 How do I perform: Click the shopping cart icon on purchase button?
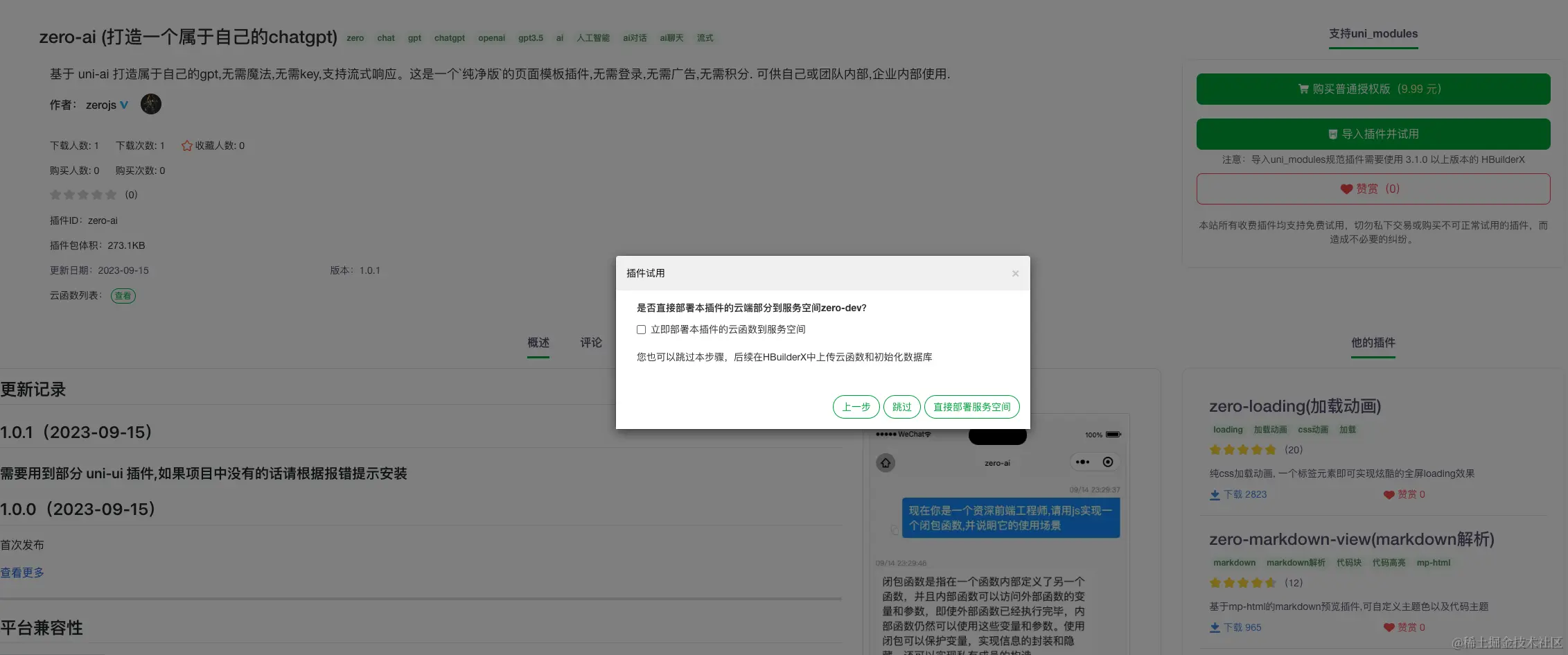click(1303, 89)
